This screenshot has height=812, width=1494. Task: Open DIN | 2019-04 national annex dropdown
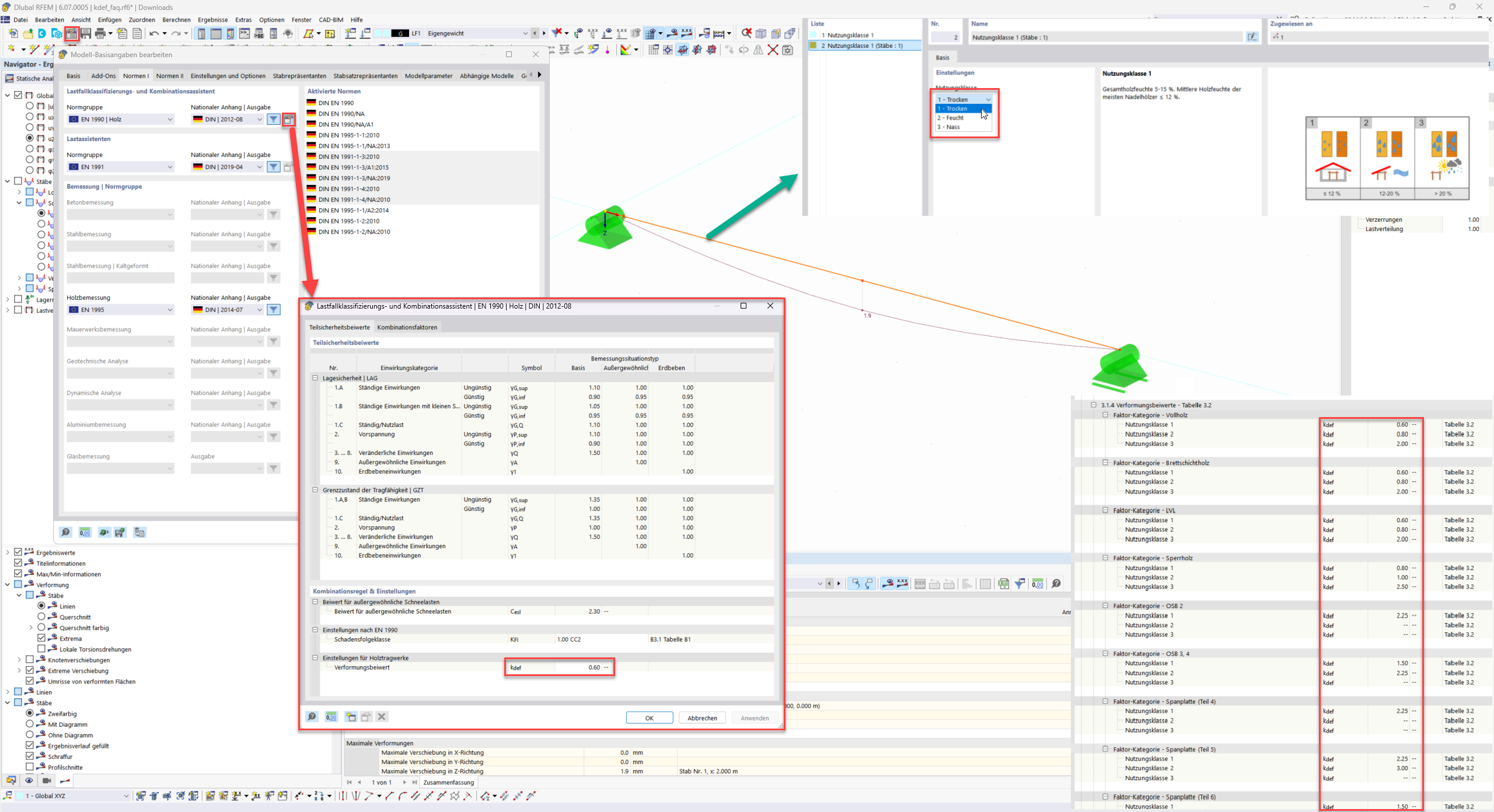point(228,167)
